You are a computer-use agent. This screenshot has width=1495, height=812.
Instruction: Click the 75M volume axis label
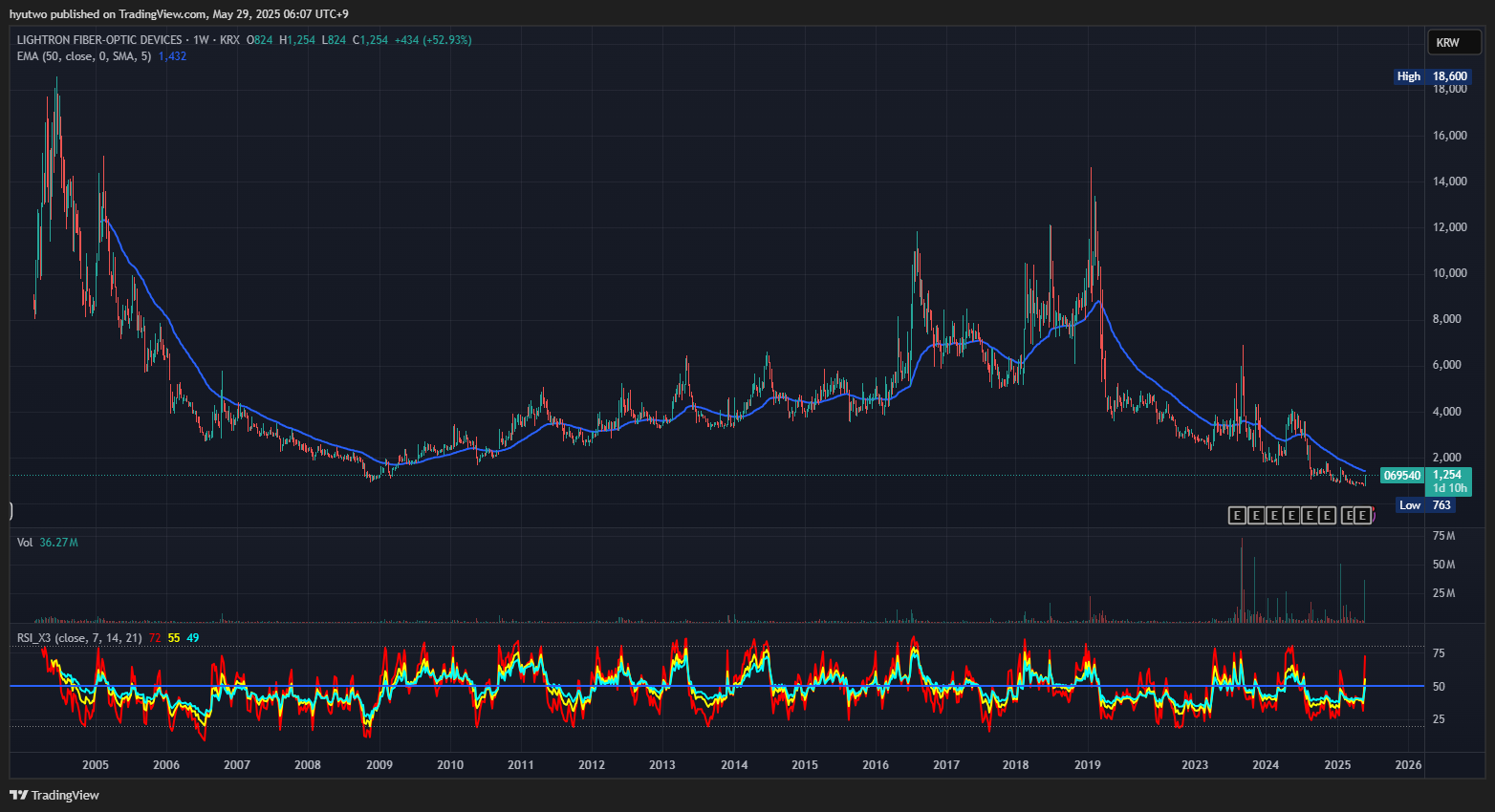tap(1443, 536)
